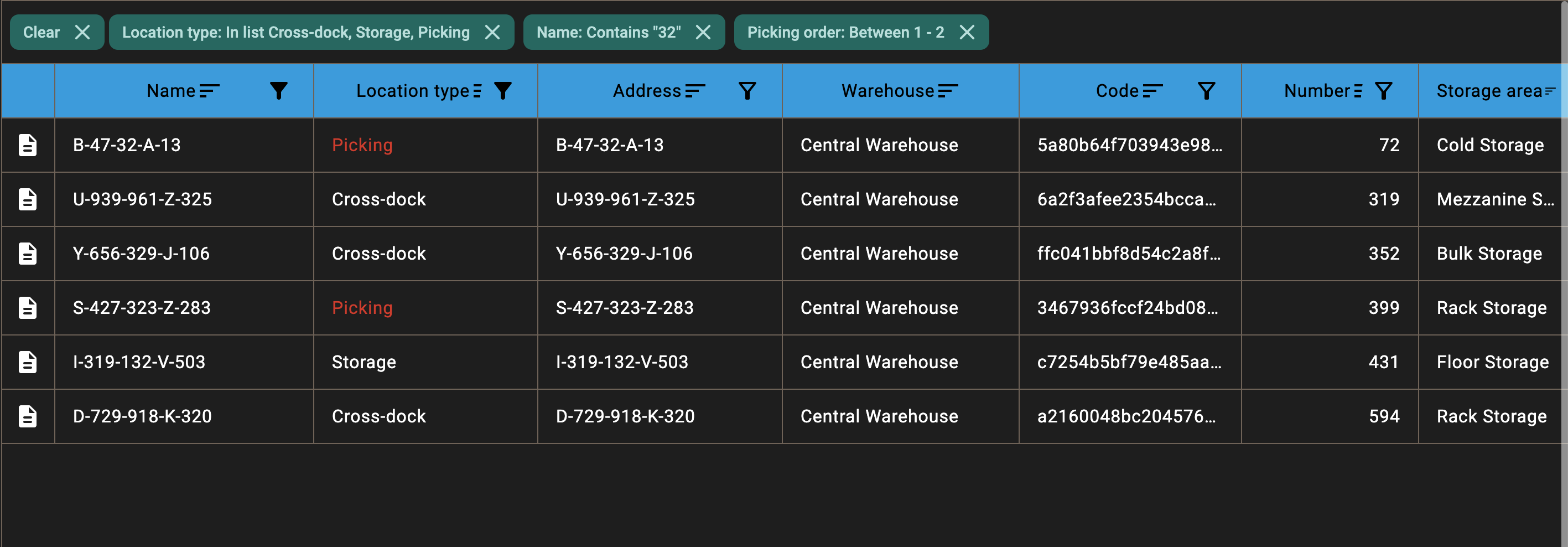Viewport: 1568px width, 547px height.
Task: Sort by the Address column sort icon
Action: [x=695, y=91]
